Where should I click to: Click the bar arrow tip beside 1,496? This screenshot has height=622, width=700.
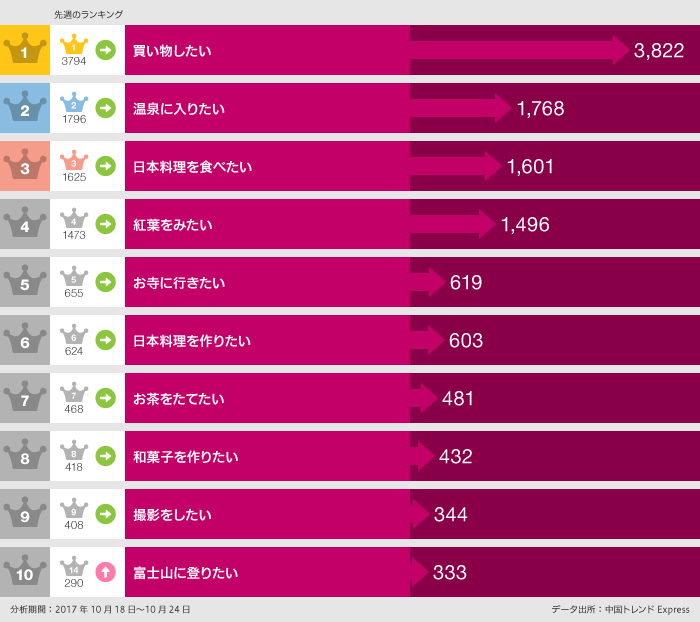click(487, 224)
